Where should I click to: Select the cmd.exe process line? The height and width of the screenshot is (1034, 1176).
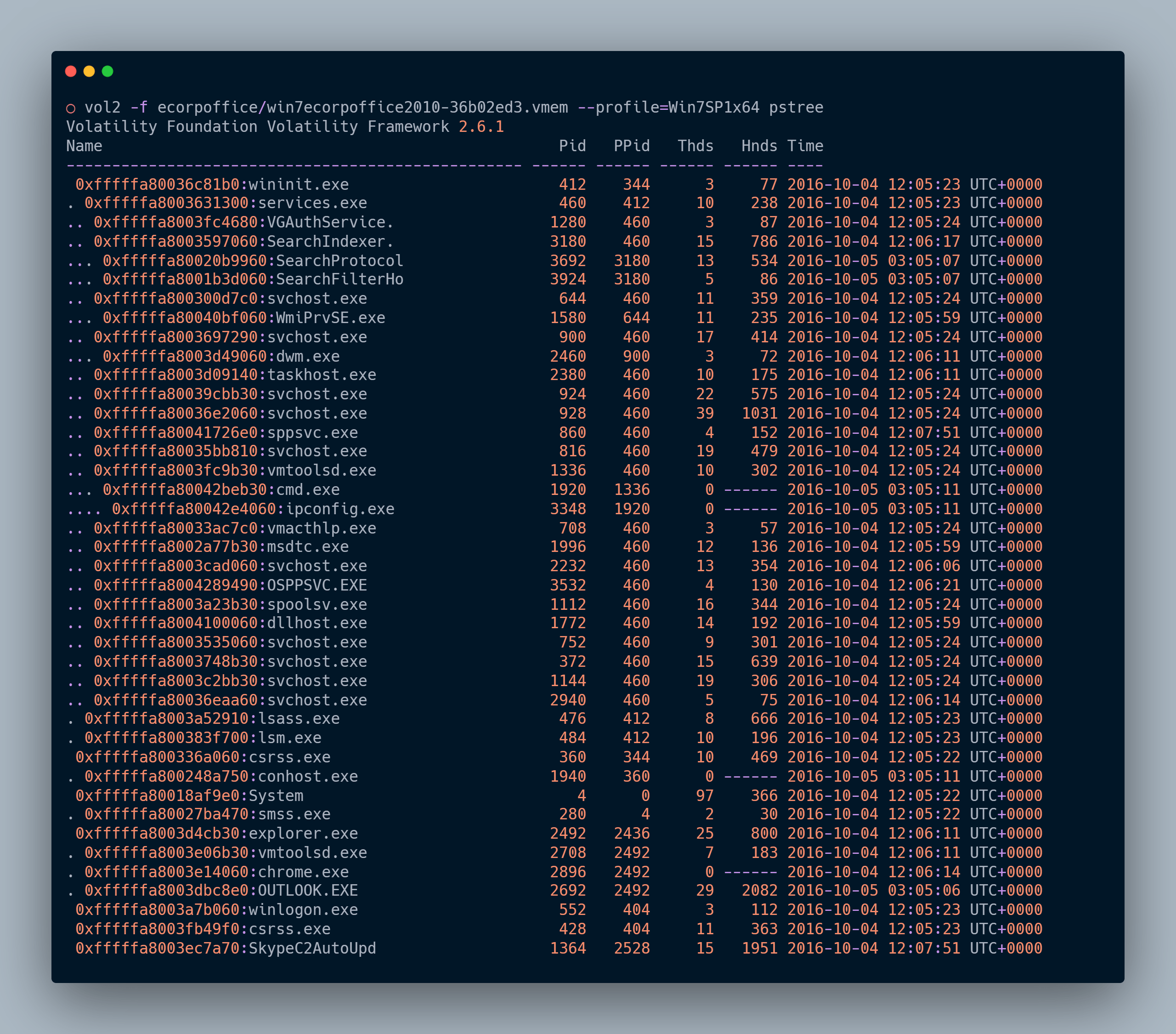(x=308, y=489)
